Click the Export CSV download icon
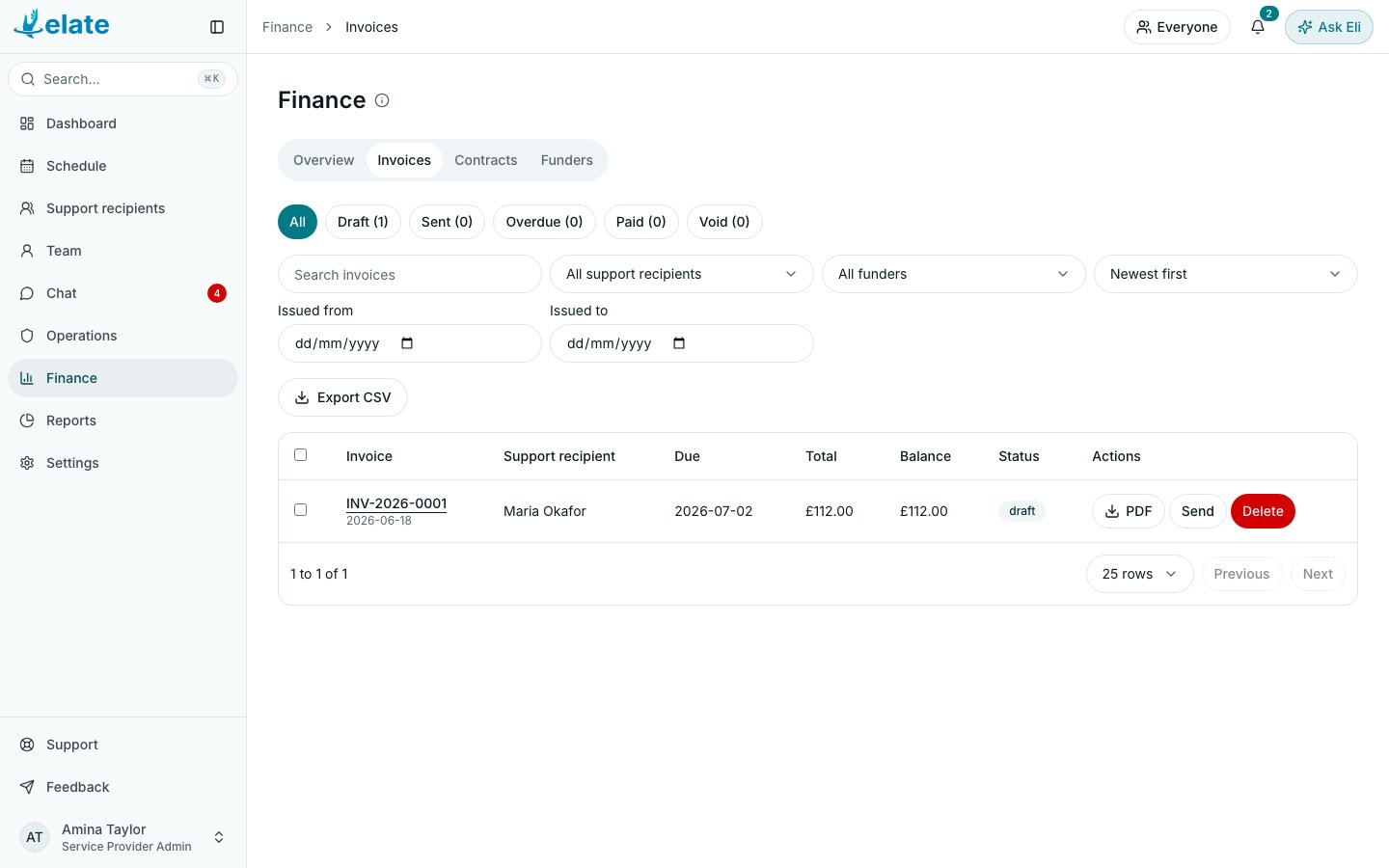The image size is (1389, 868). click(x=302, y=397)
